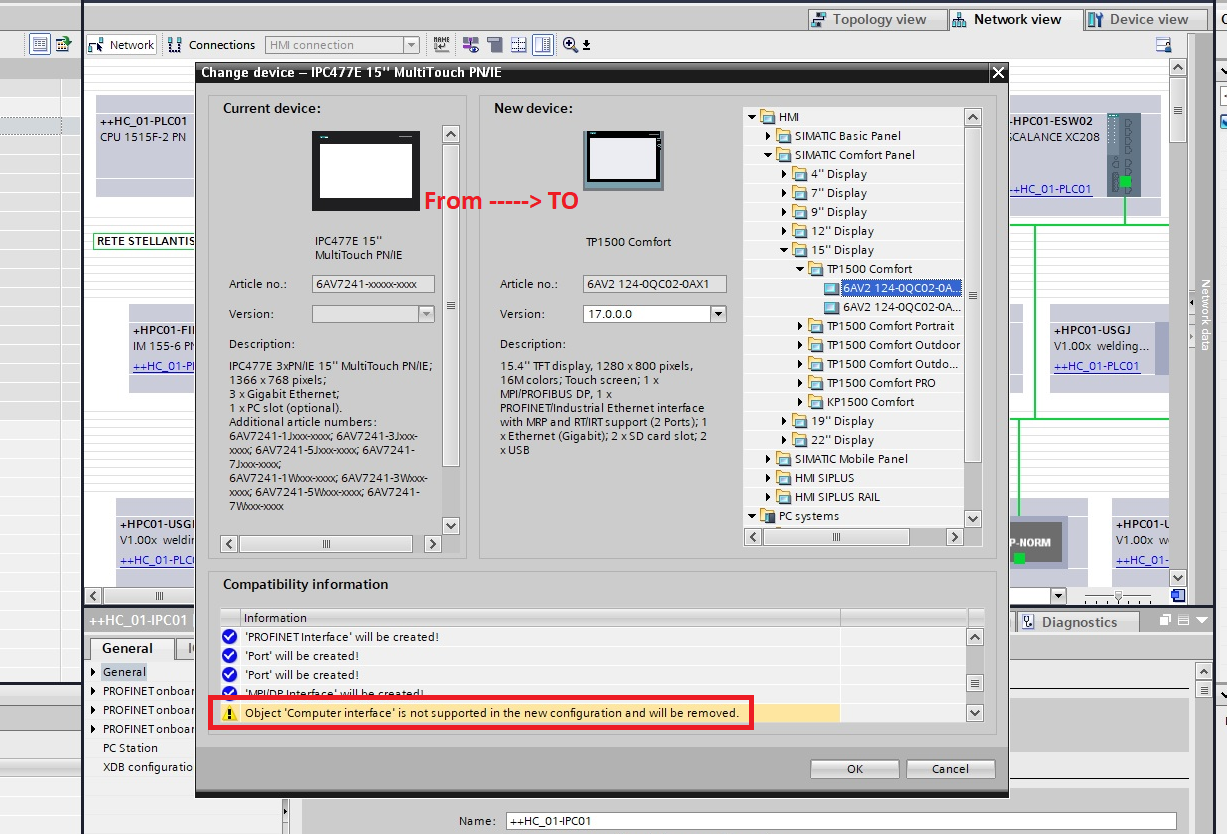The width and height of the screenshot is (1227, 834).
Task: Collapse the TP1500 Comfort tree node
Action: (x=800, y=269)
